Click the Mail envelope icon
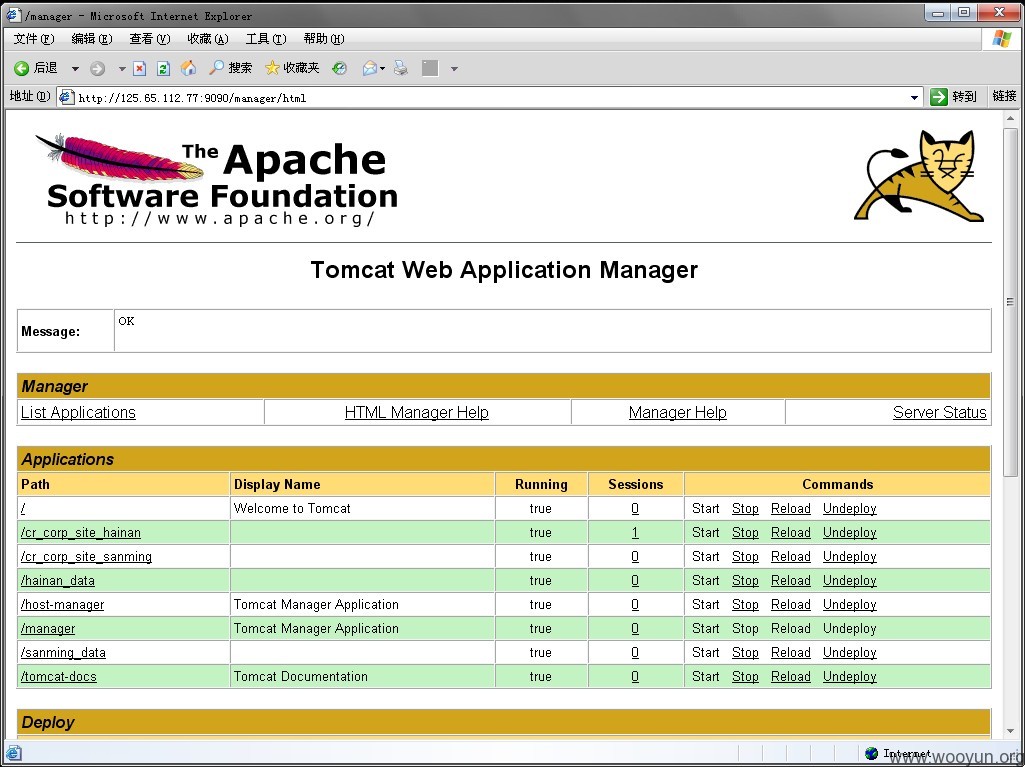The width and height of the screenshot is (1025, 767). [x=369, y=68]
